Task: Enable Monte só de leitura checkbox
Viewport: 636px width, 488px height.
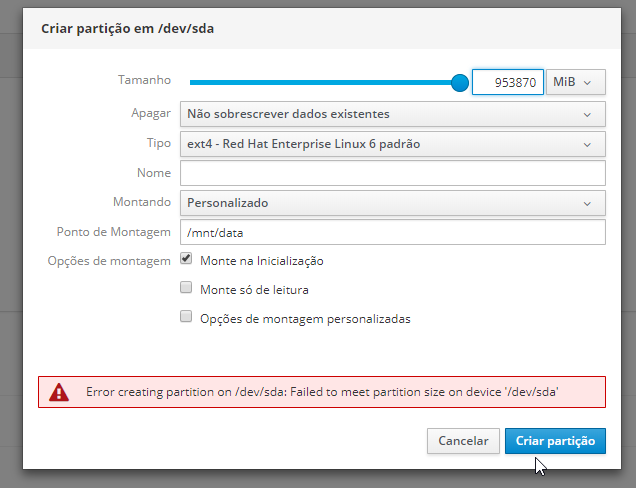Action: (x=186, y=288)
